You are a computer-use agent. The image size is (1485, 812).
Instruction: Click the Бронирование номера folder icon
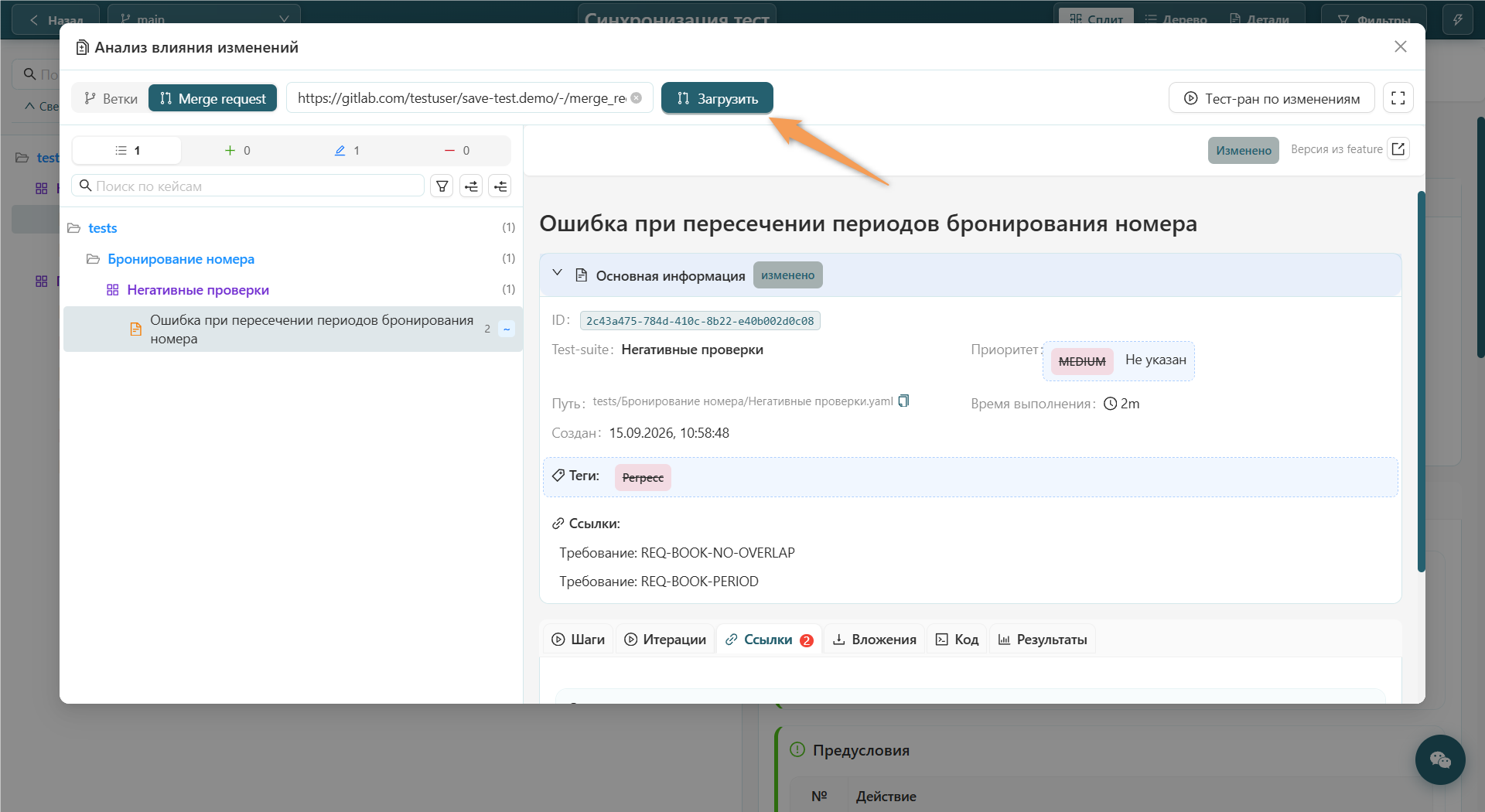pos(93,259)
